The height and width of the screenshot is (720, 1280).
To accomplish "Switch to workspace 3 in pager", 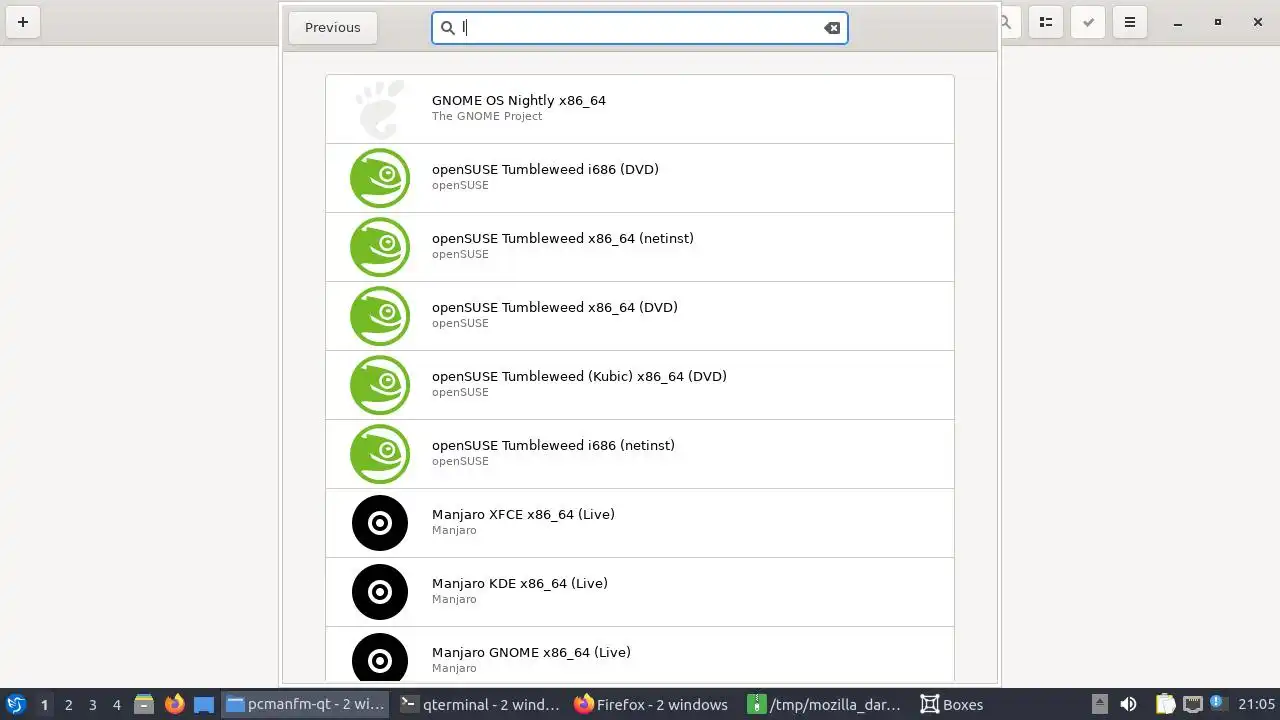I will click(92, 704).
